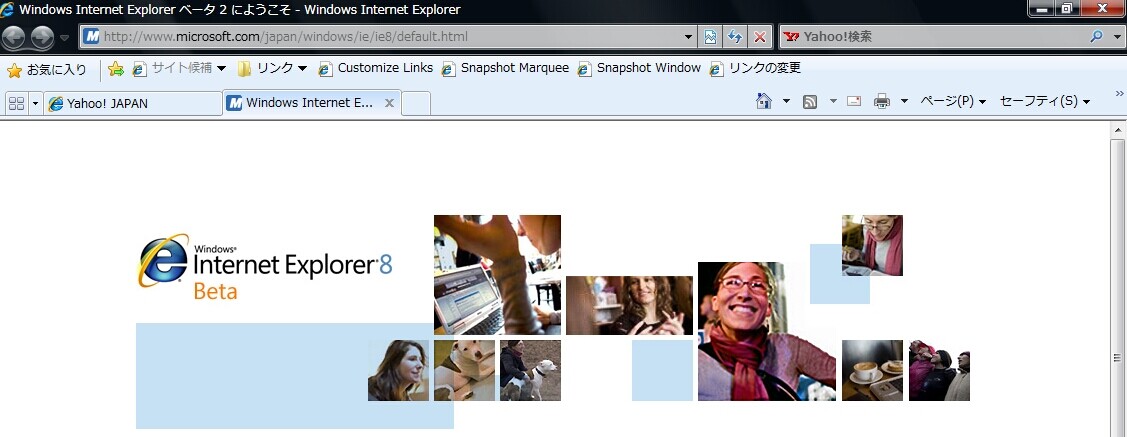The width and height of the screenshot is (1127, 437).
Task: Click the Back navigation button
Action: click(x=14, y=36)
